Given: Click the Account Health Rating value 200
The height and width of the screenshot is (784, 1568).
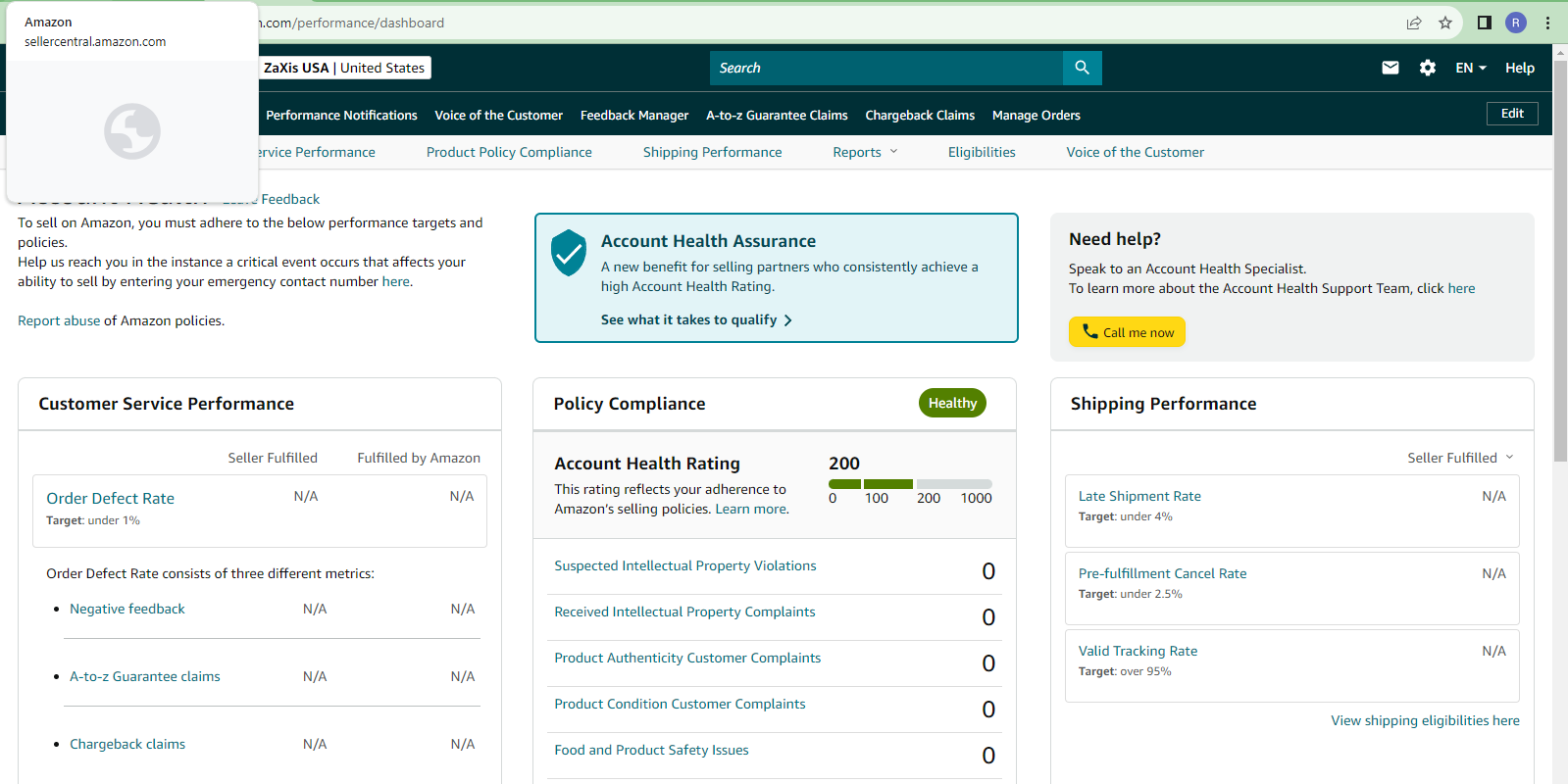Looking at the screenshot, I should pyautogui.click(x=844, y=464).
